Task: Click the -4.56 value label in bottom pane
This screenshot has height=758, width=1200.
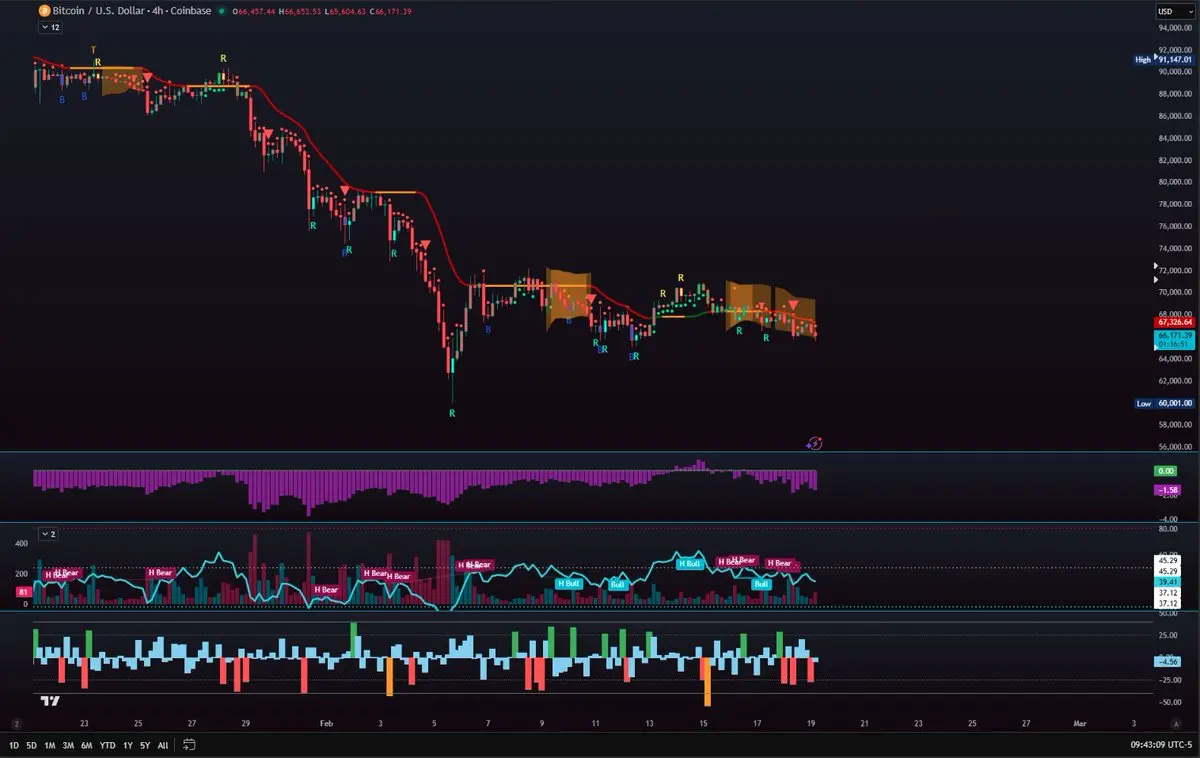Action: [1167, 661]
